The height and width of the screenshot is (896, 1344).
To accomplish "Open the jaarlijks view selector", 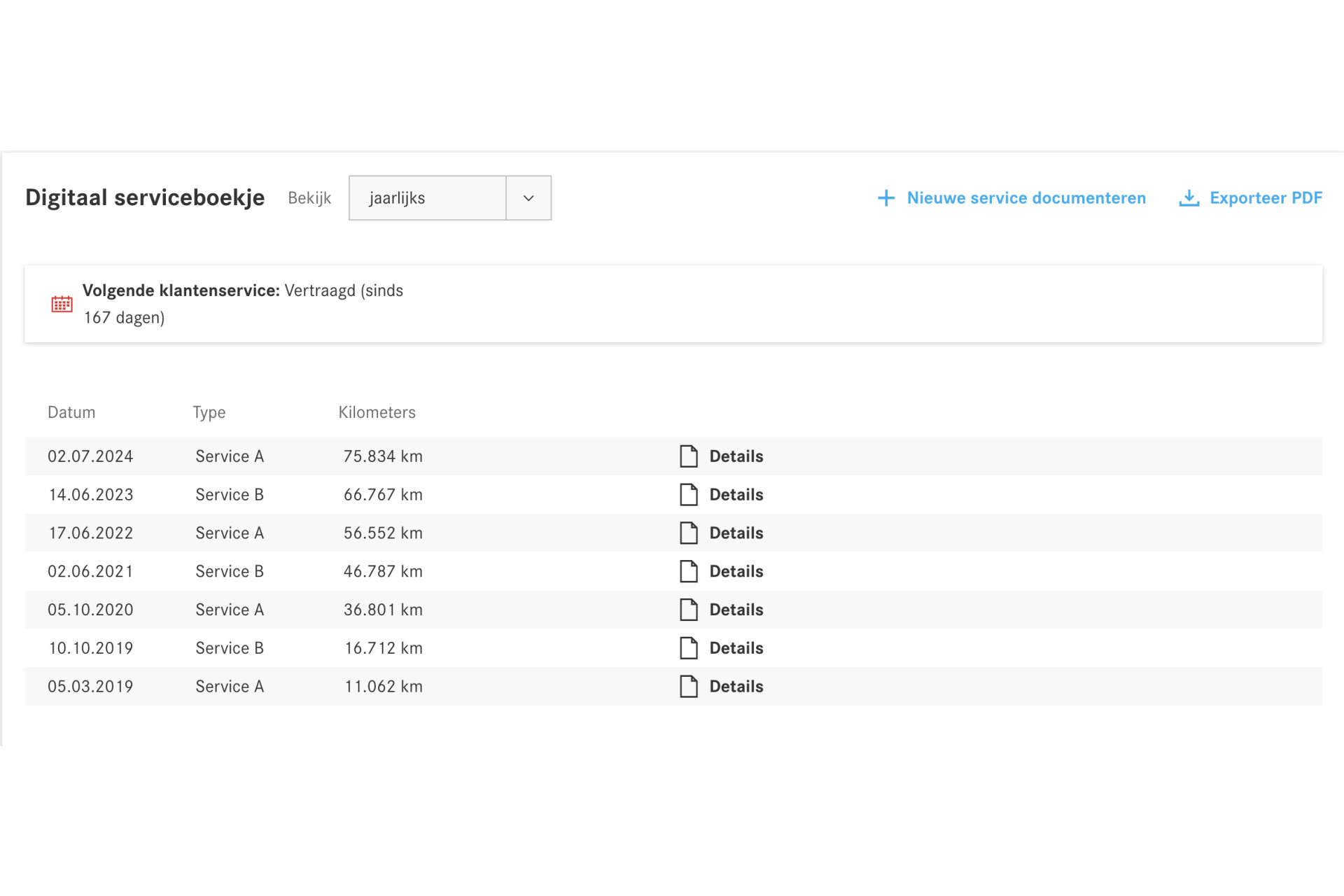I will pos(427,198).
